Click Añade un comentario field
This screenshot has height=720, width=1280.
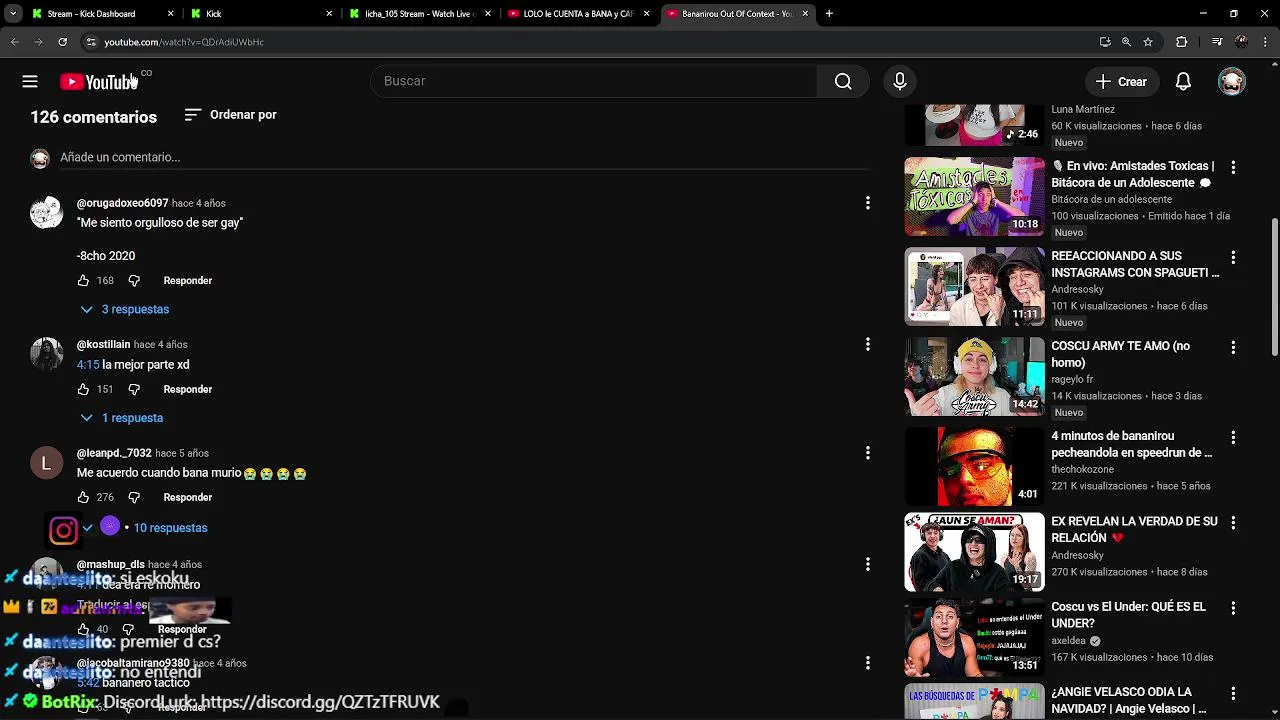pyautogui.click(x=465, y=157)
